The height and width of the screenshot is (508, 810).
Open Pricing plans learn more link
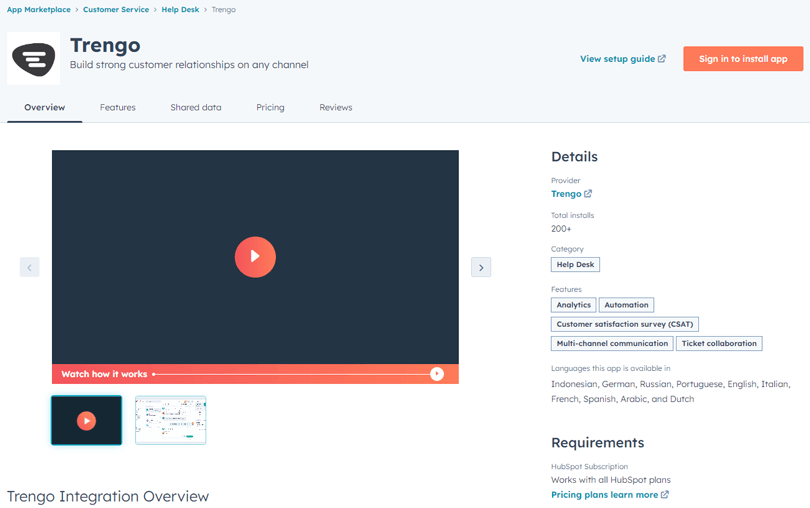click(x=604, y=495)
